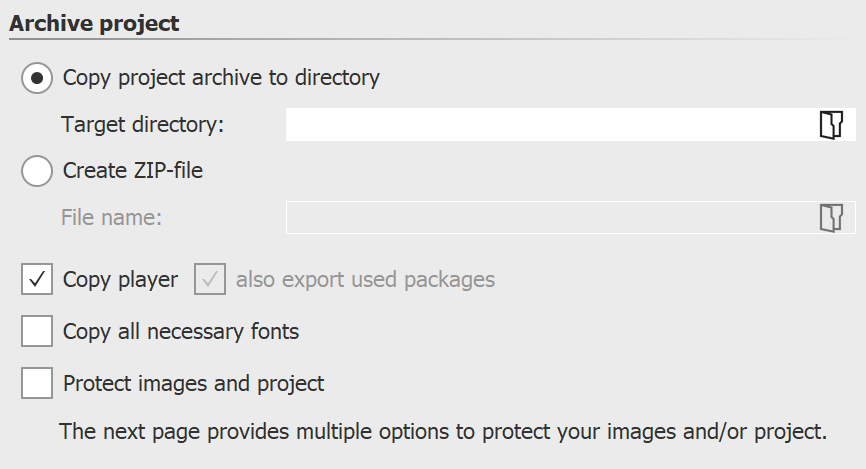Click the "also export used packages" label text
866x469 pixels.
[x=365, y=280]
